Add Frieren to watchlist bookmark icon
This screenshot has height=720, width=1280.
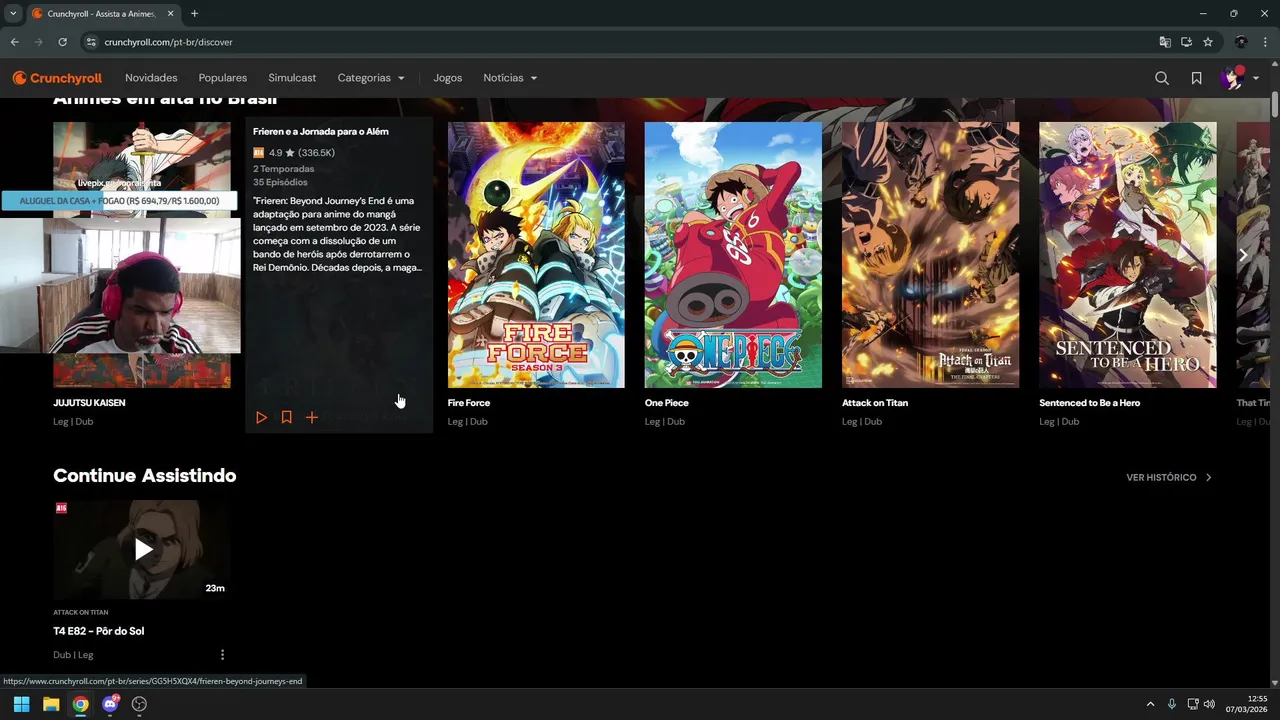click(286, 417)
